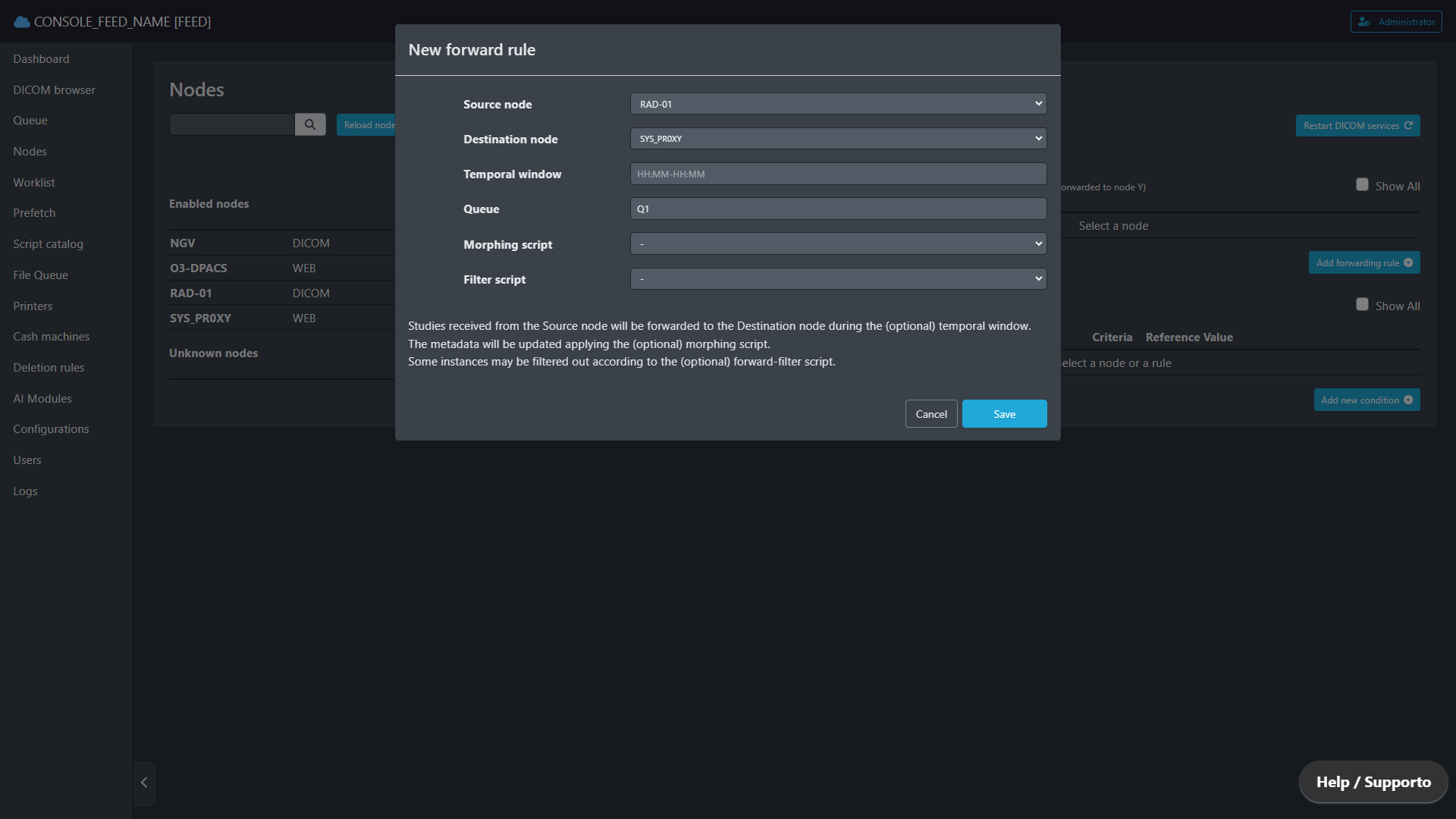Toggle the upper Show All checkbox
Viewport: 1456px width, 819px height.
1362,185
